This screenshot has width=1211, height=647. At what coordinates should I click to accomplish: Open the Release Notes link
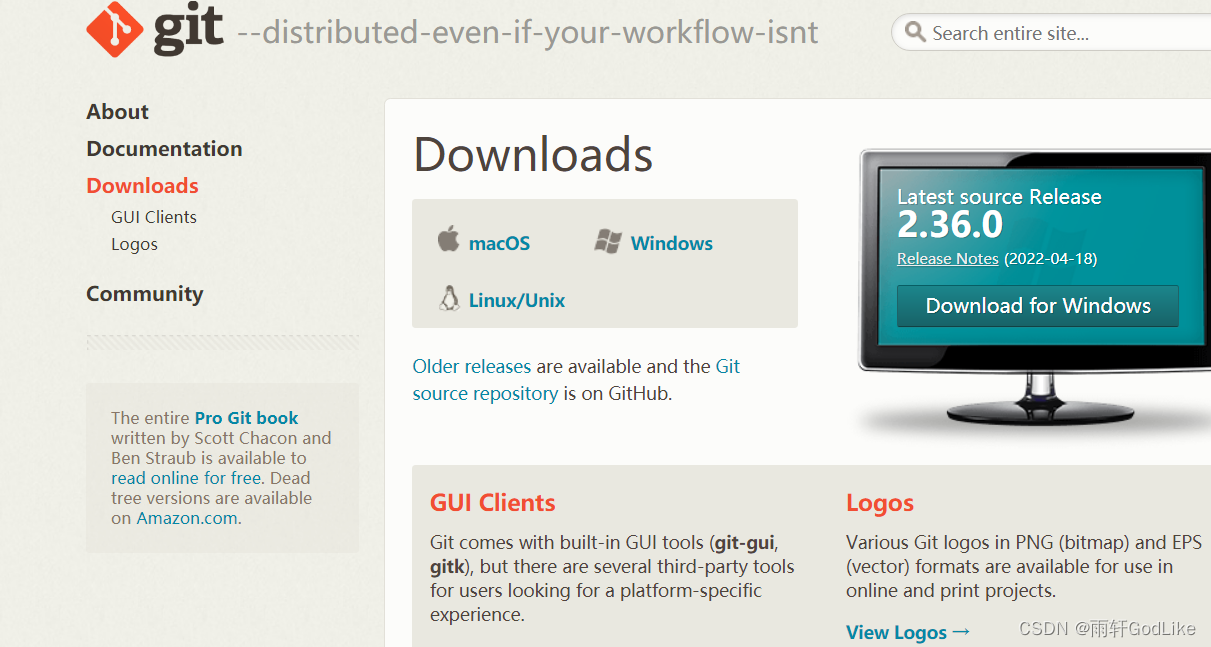point(948,259)
